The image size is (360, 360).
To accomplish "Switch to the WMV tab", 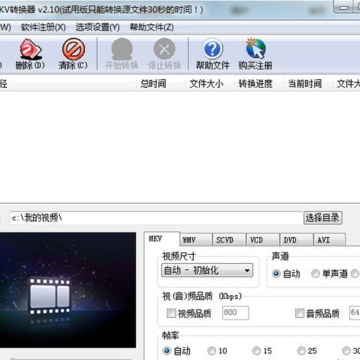I will pos(196,240).
